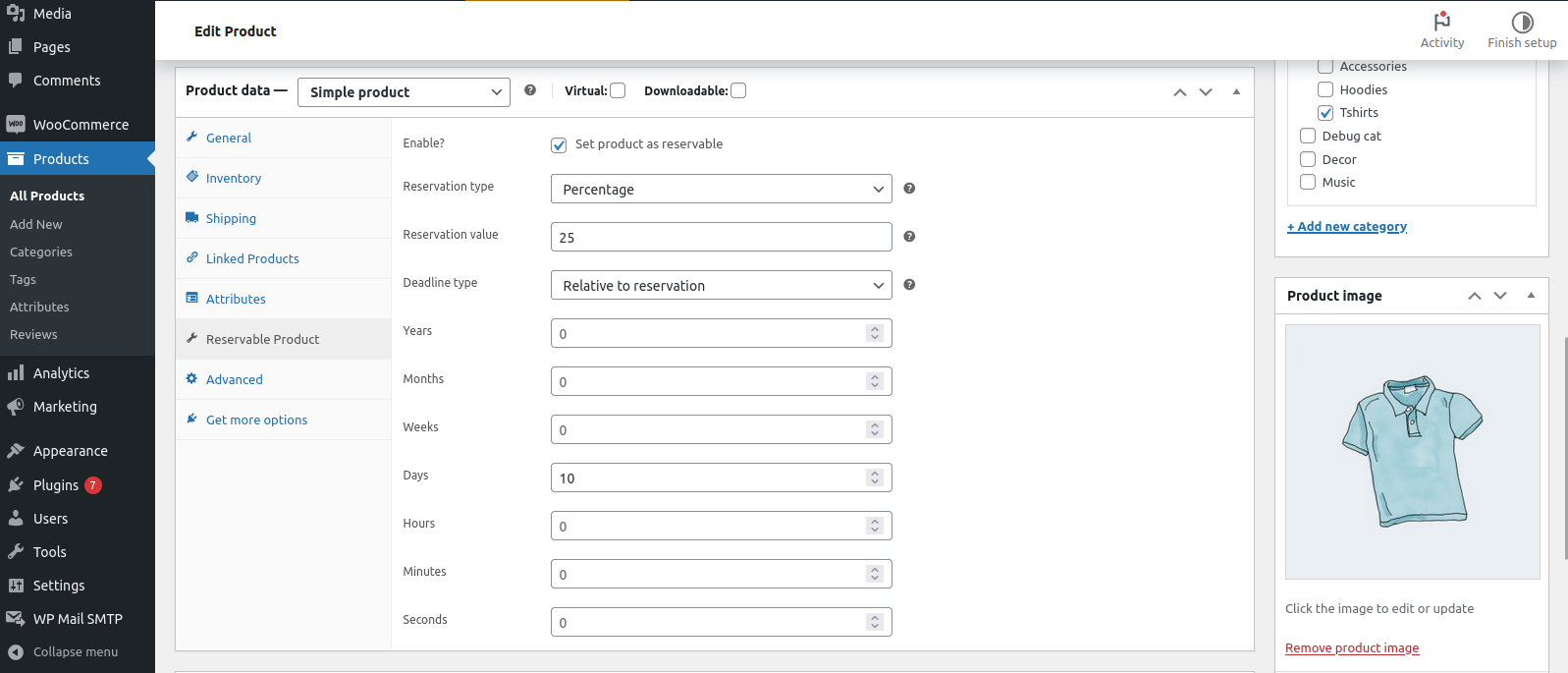
Task: Click help icon beside Deadline type
Action: (909, 284)
